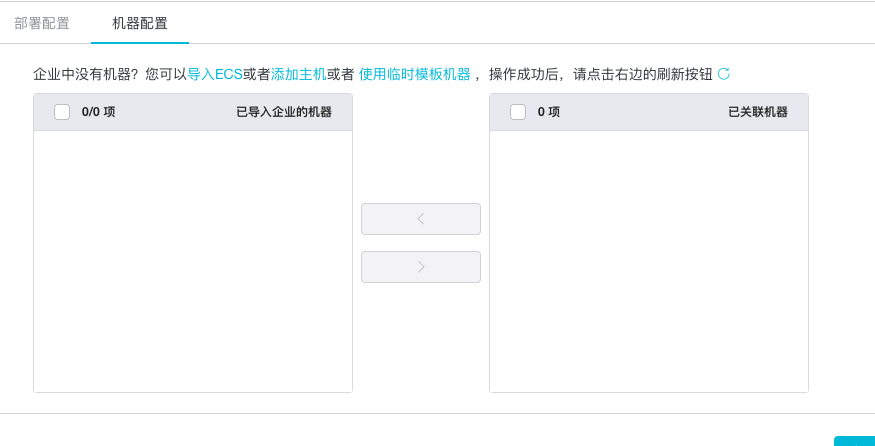
Task: Follow the 添加主机 link
Action: pos(299,74)
